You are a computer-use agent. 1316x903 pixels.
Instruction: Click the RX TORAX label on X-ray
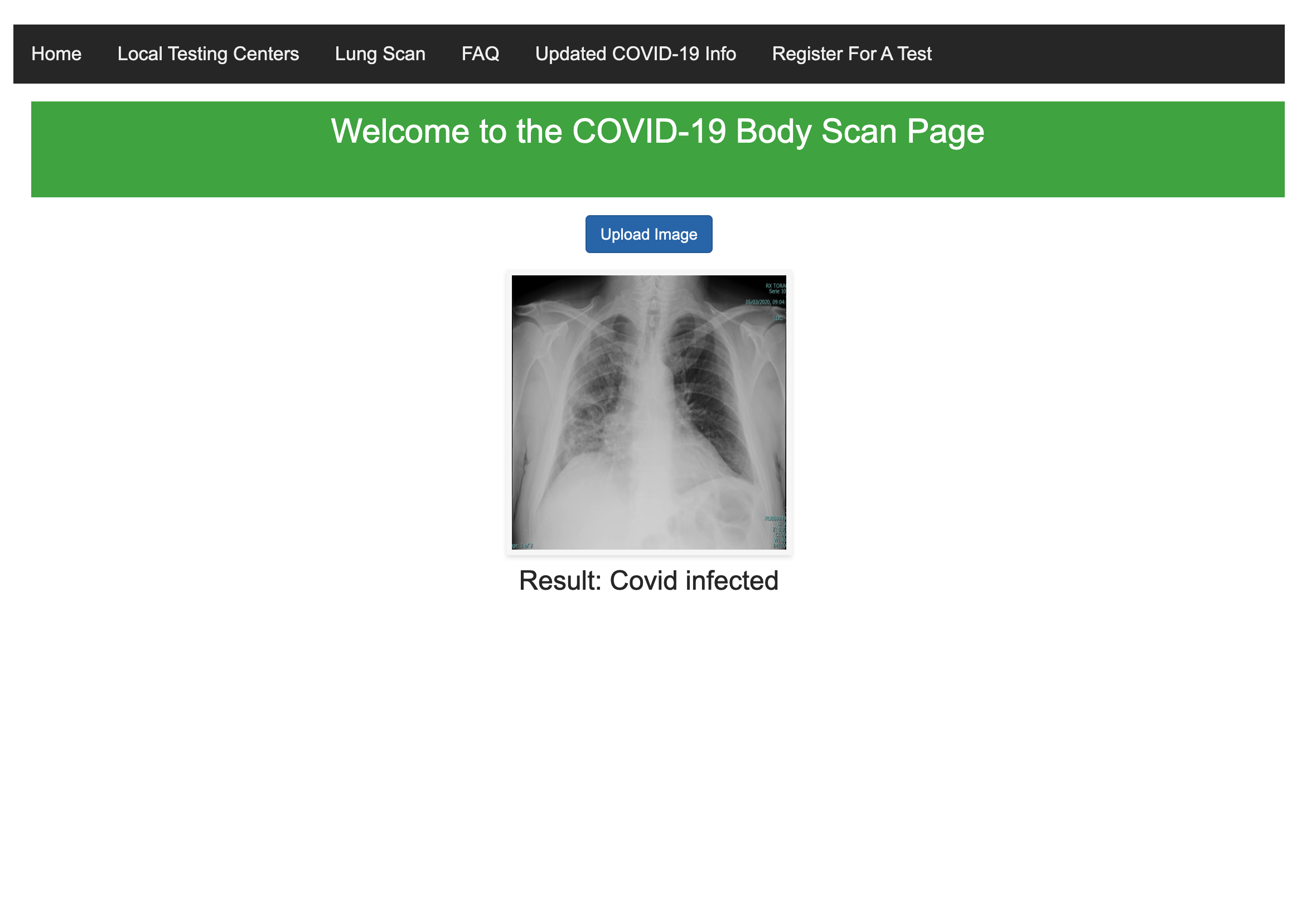click(x=775, y=286)
